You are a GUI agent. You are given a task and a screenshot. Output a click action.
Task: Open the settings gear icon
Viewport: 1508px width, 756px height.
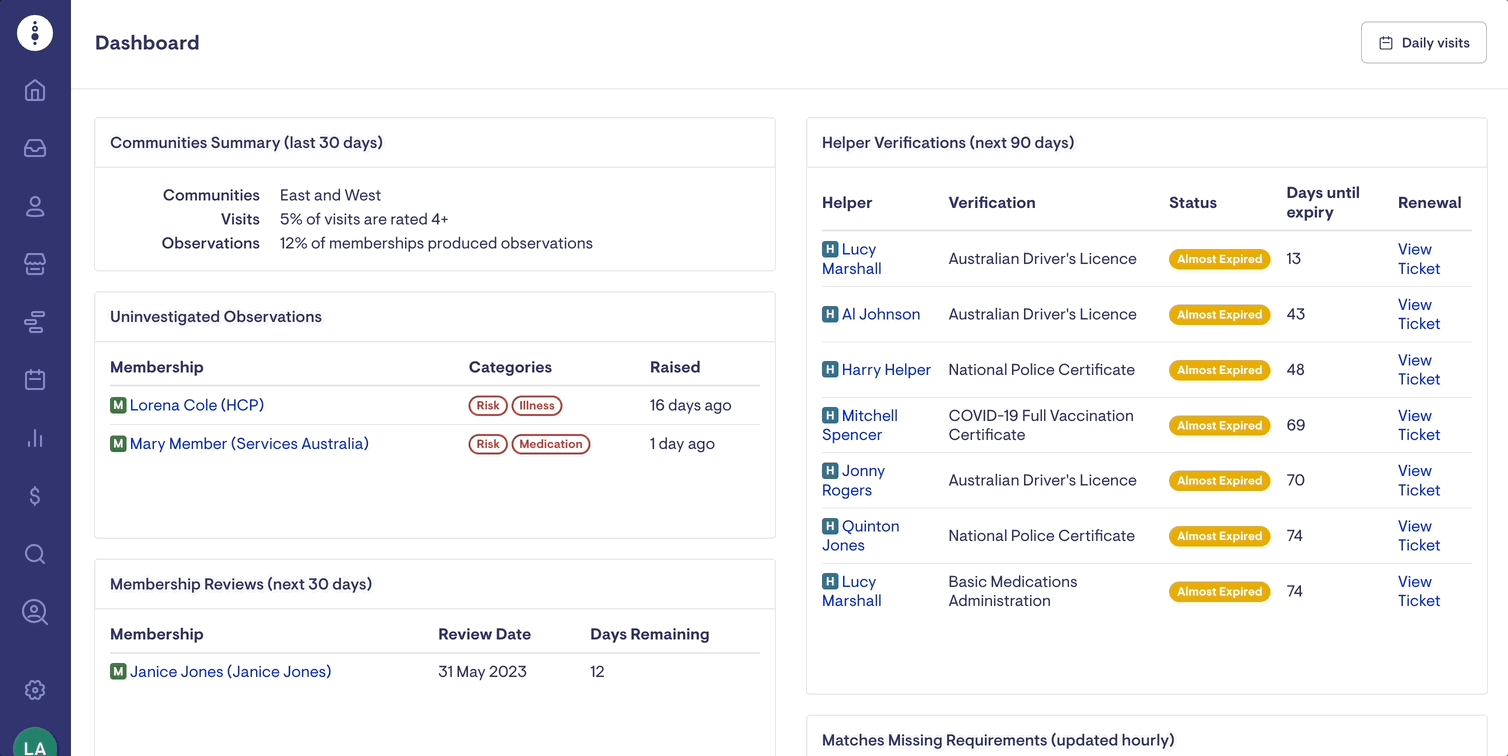[x=35, y=690]
